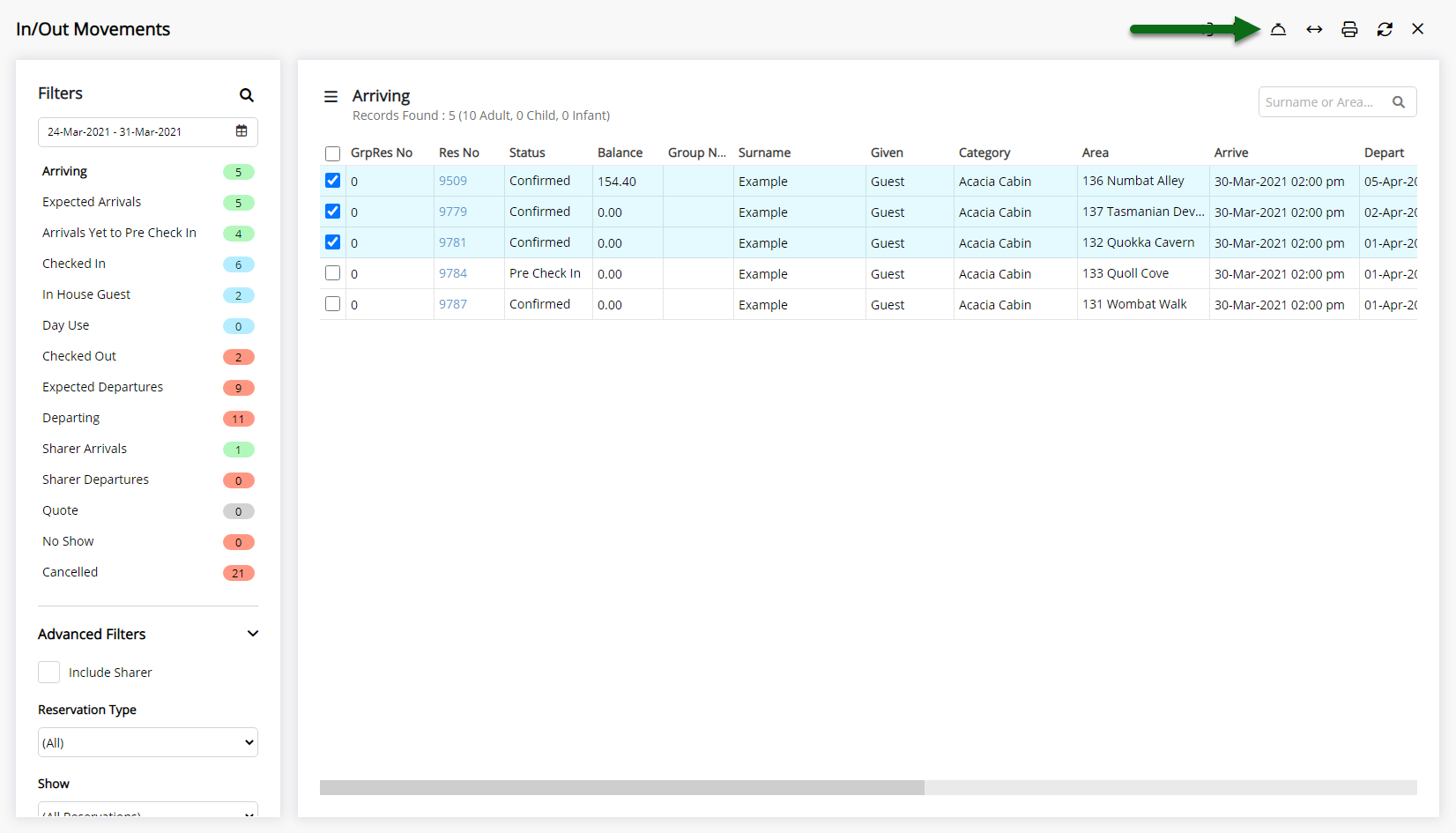Viewport: 1456px width, 833px height.
Task: Sort by the Balance column header
Action: (620, 152)
